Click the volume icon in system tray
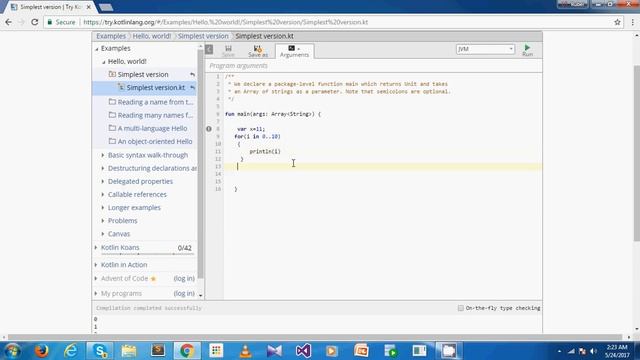 point(593,351)
